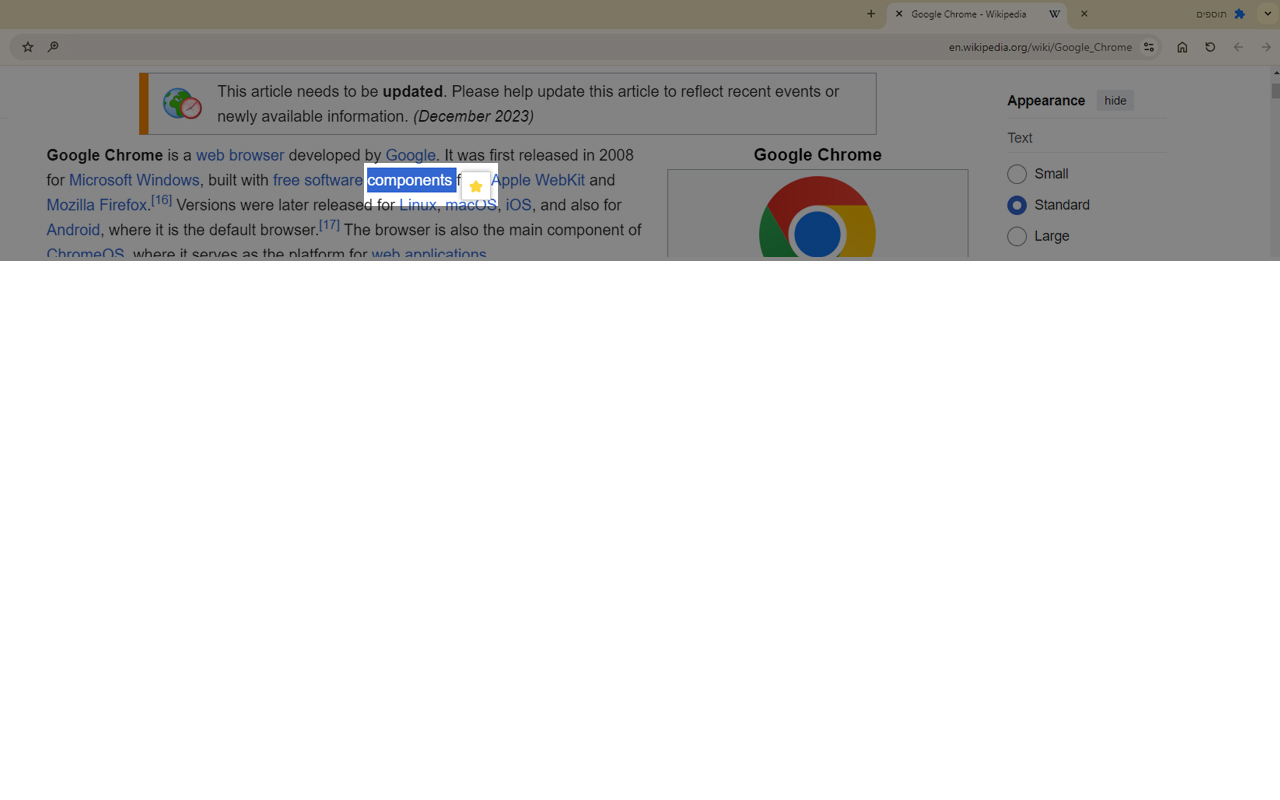
Task: Open the 'Microsoft Windows' link
Action: click(134, 180)
